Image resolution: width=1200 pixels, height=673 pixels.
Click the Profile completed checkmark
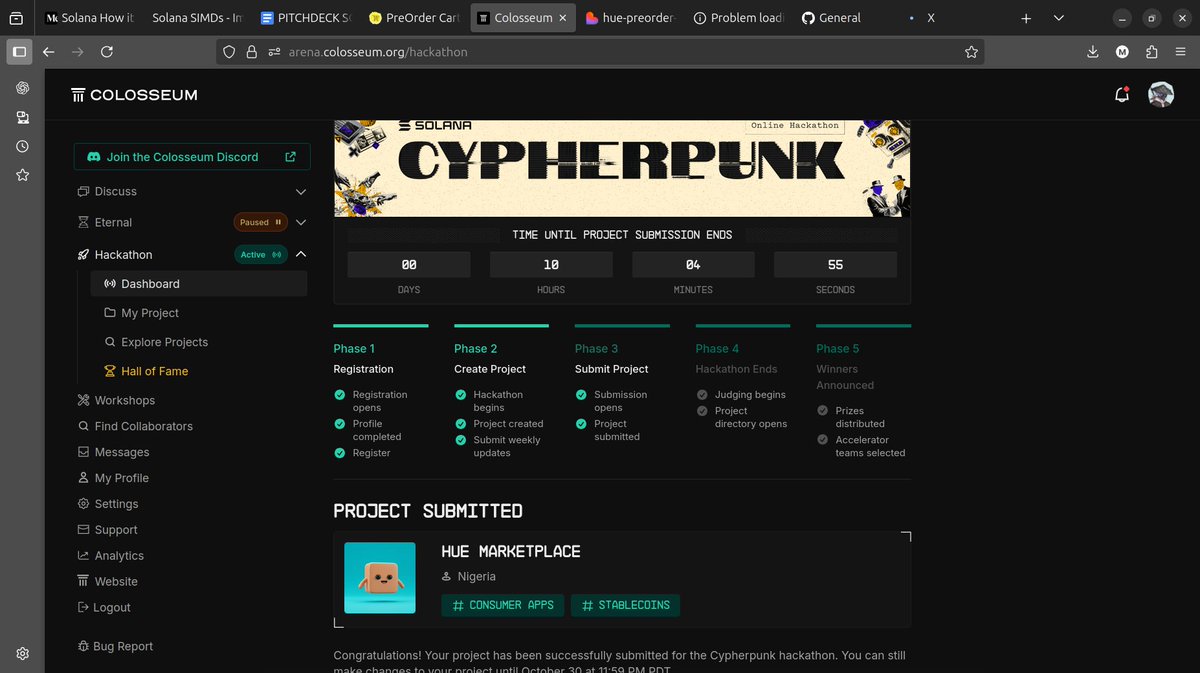pyautogui.click(x=340, y=424)
